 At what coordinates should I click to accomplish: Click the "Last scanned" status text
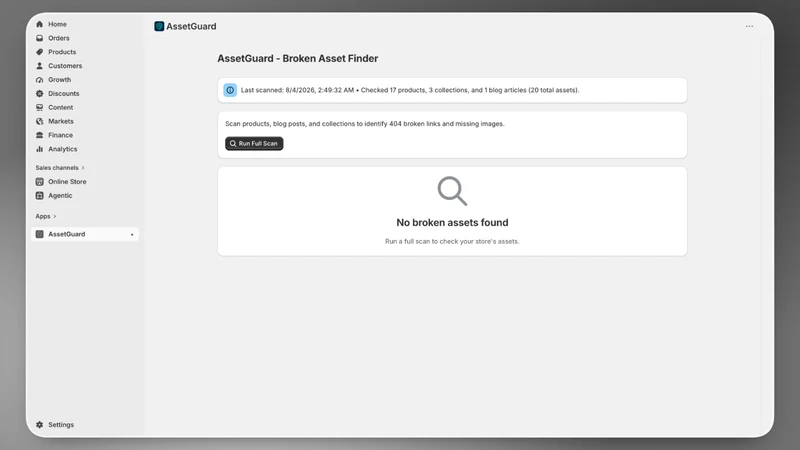tap(410, 90)
